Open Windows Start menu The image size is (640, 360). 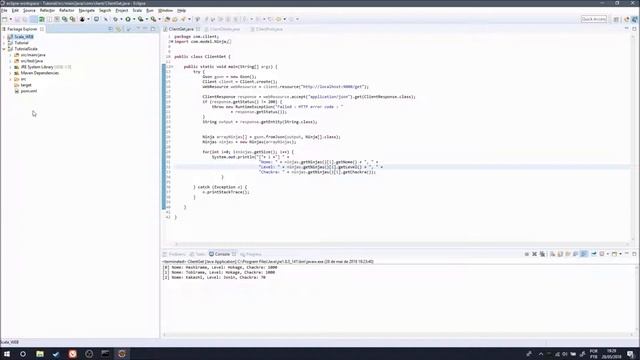(x=7, y=354)
